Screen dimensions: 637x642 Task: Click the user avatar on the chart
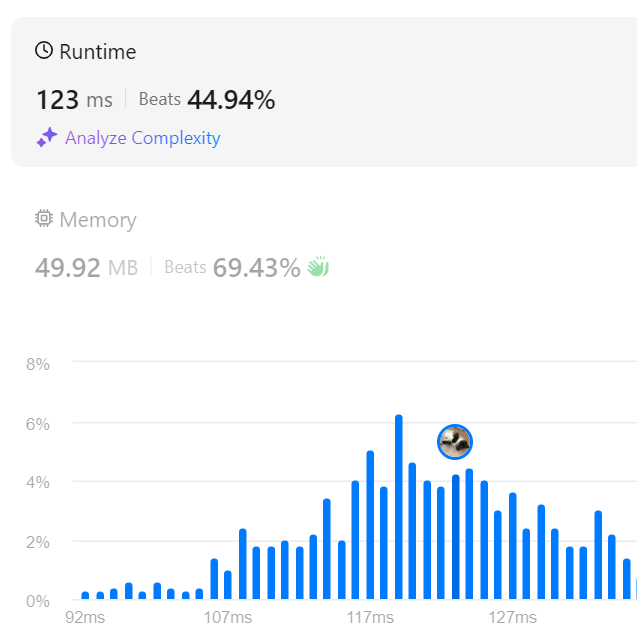[455, 442]
